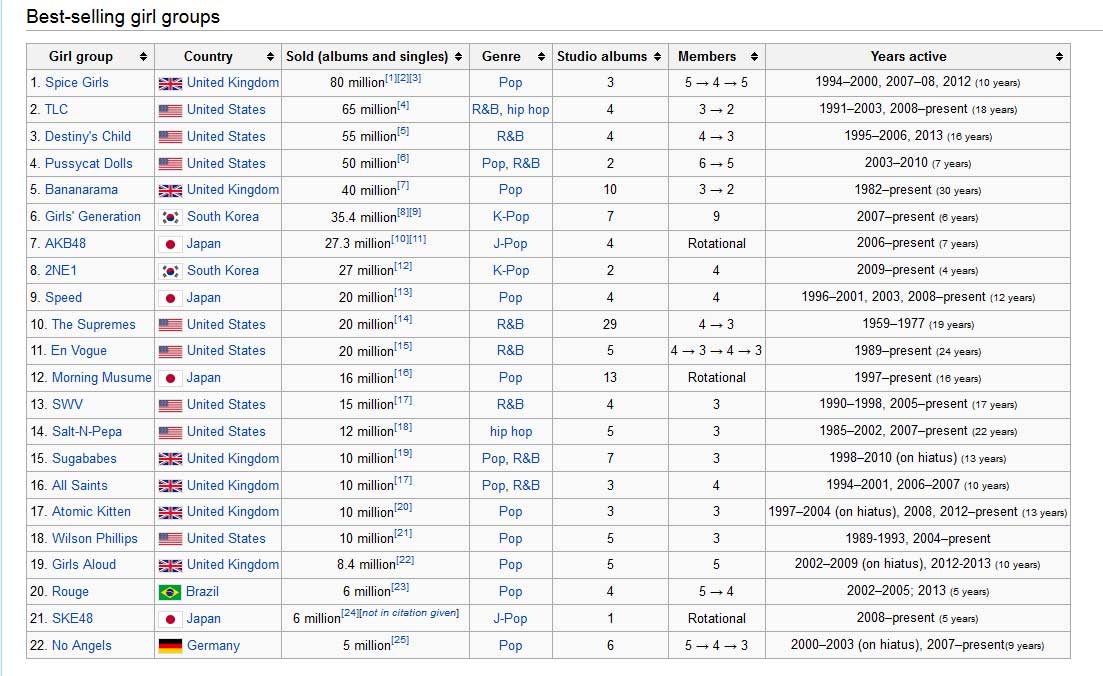Click the Japan flag in Morning Musume row
This screenshot has height=676, width=1103.
pyautogui.click(x=170, y=378)
